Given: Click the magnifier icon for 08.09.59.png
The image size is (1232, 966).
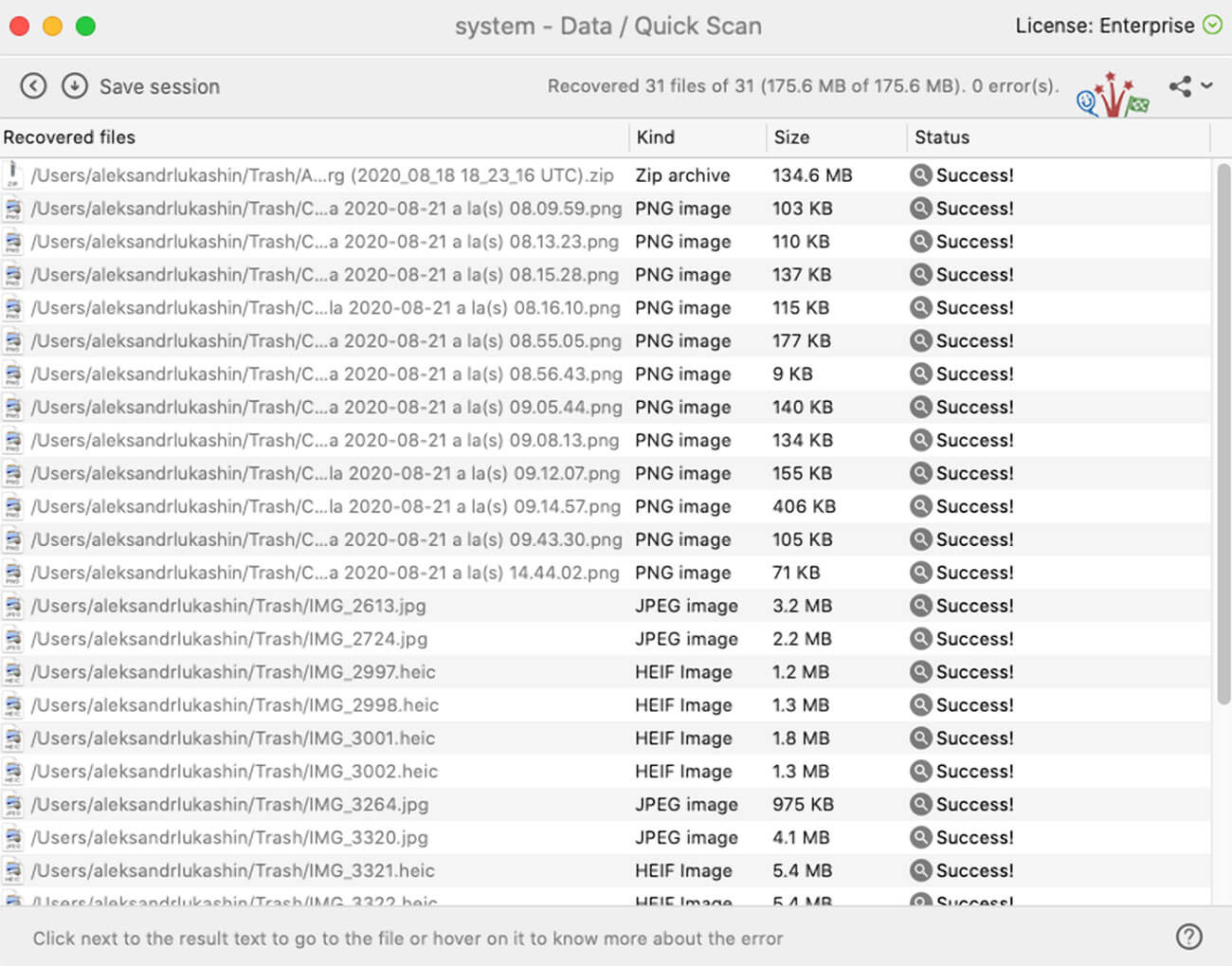Looking at the screenshot, I should coord(920,208).
